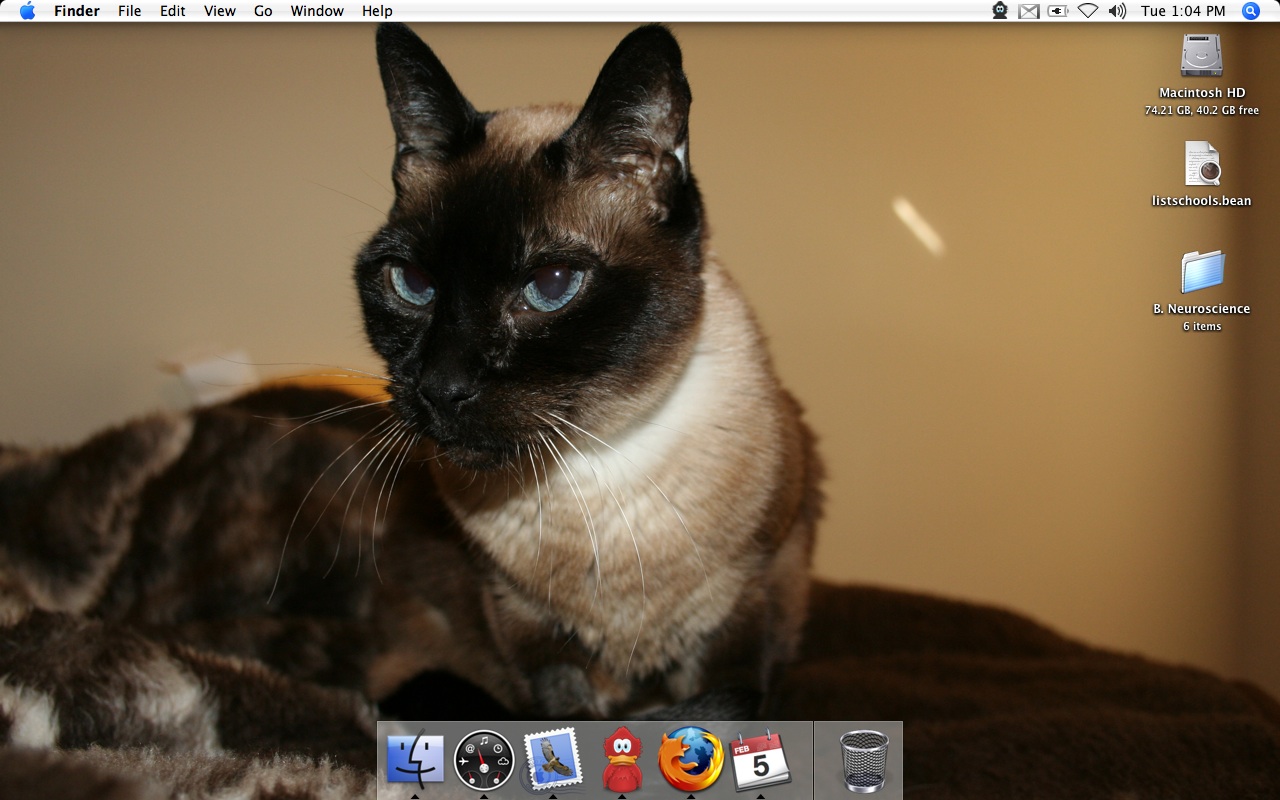
Task: Open the Window menu
Action: click(317, 11)
